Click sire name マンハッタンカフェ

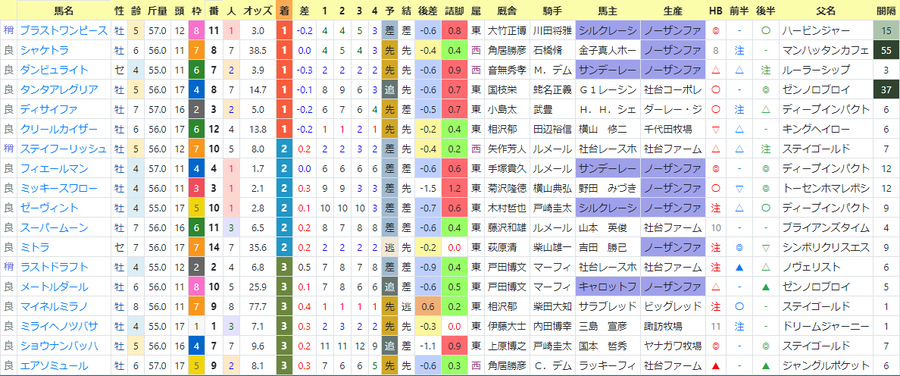coord(826,51)
